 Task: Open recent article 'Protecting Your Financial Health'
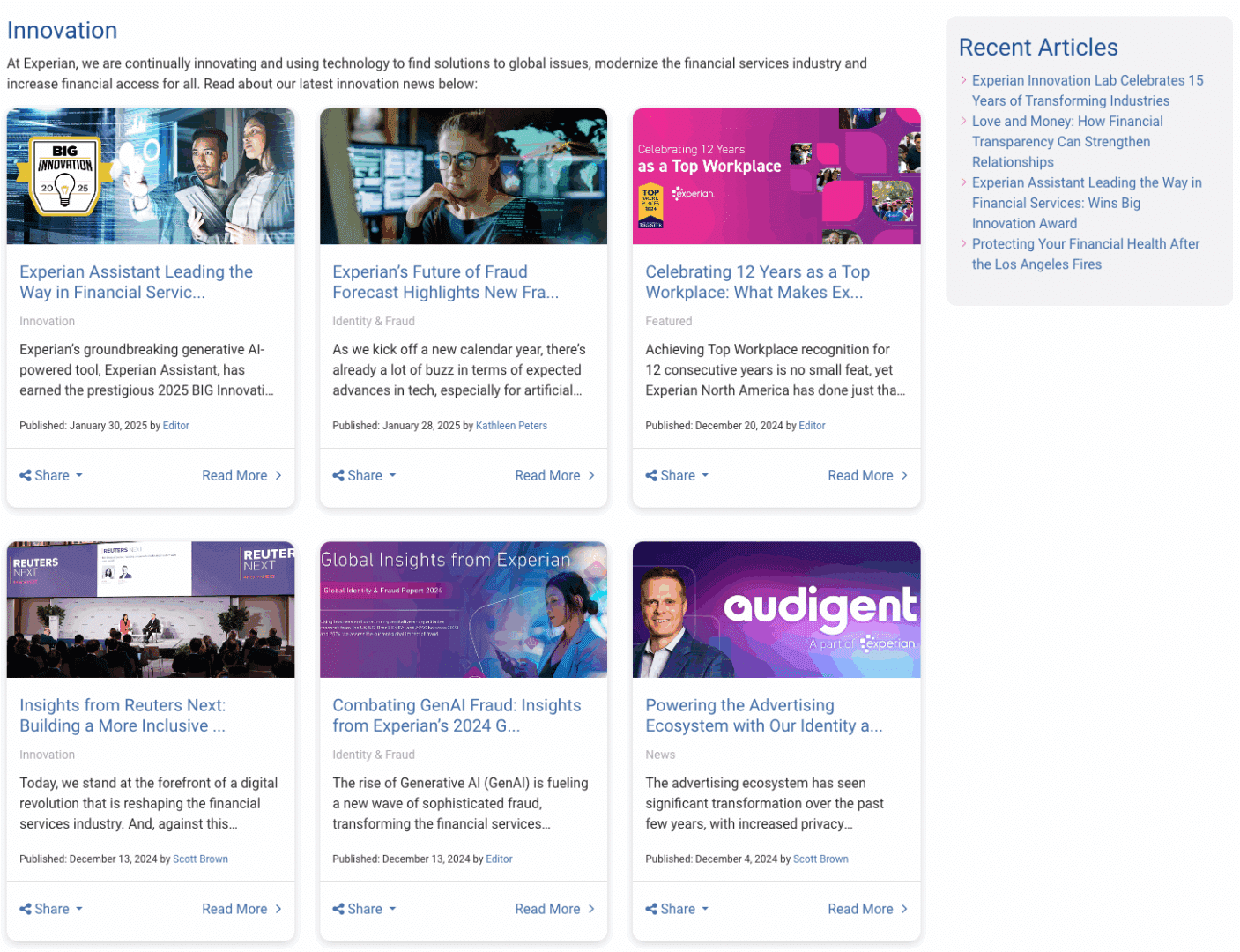click(x=1086, y=254)
